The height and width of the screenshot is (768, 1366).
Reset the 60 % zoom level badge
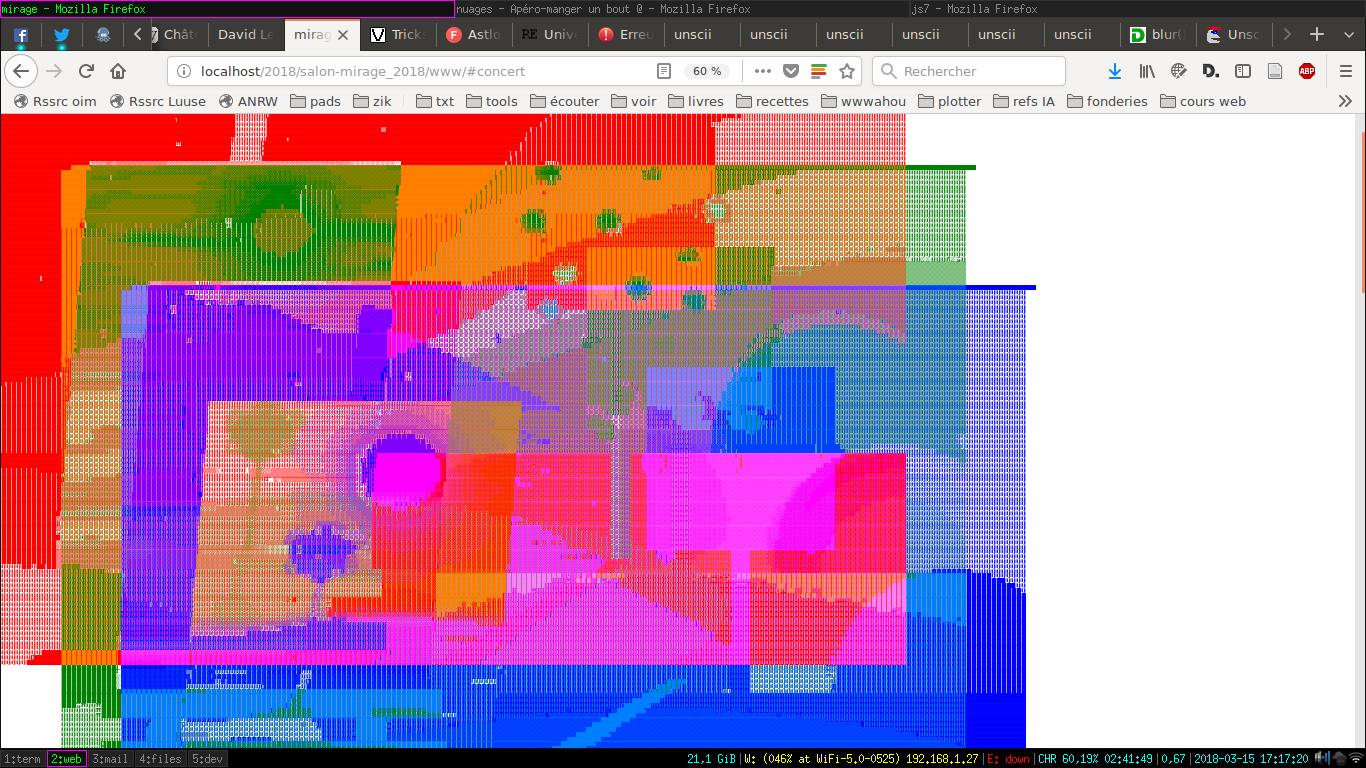pyautogui.click(x=707, y=71)
